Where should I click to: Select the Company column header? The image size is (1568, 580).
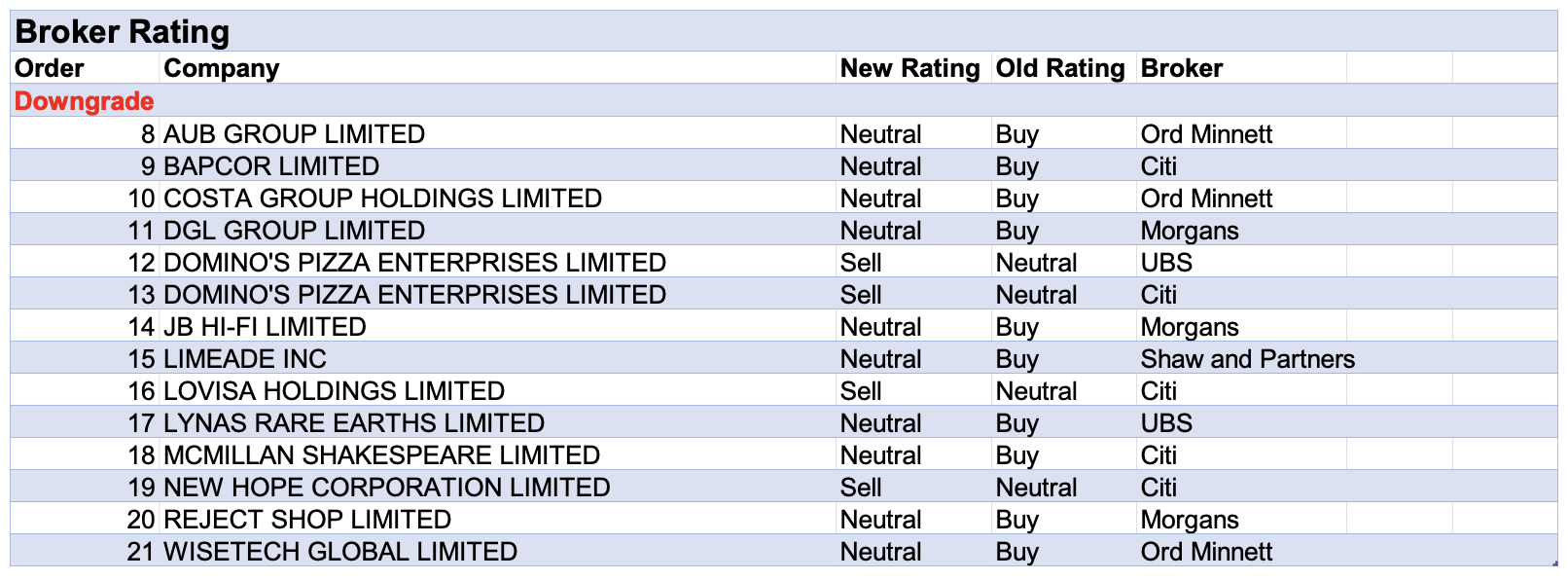(222, 68)
